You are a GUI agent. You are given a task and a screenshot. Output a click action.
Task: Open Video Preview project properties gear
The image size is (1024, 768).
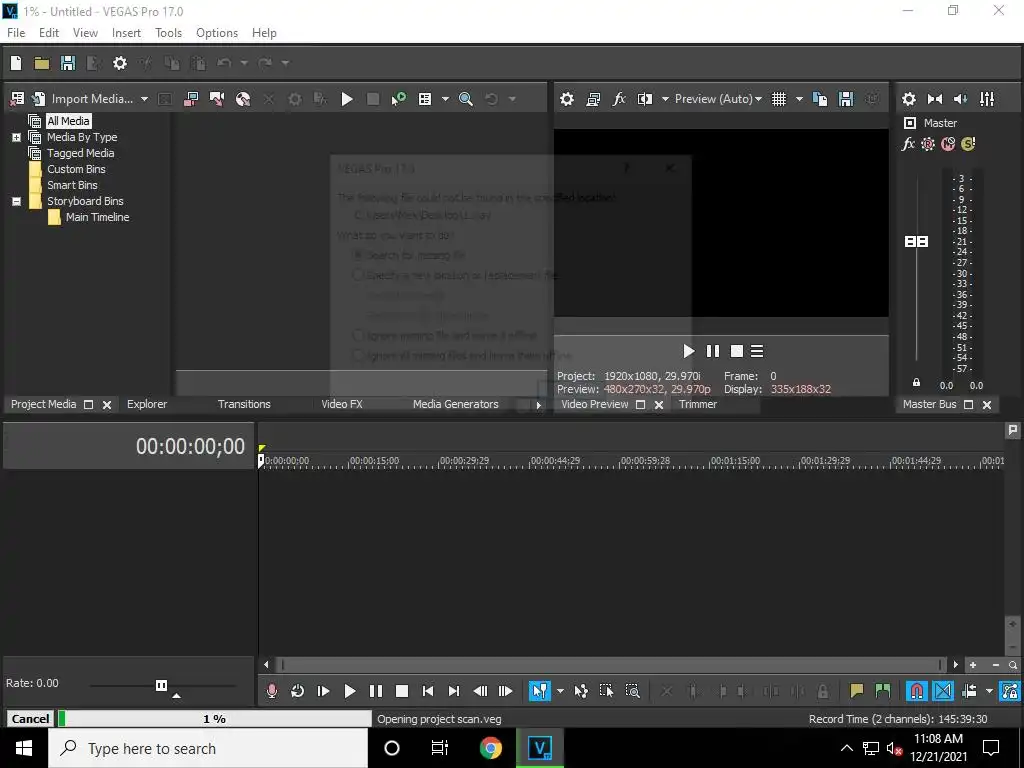[567, 99]
